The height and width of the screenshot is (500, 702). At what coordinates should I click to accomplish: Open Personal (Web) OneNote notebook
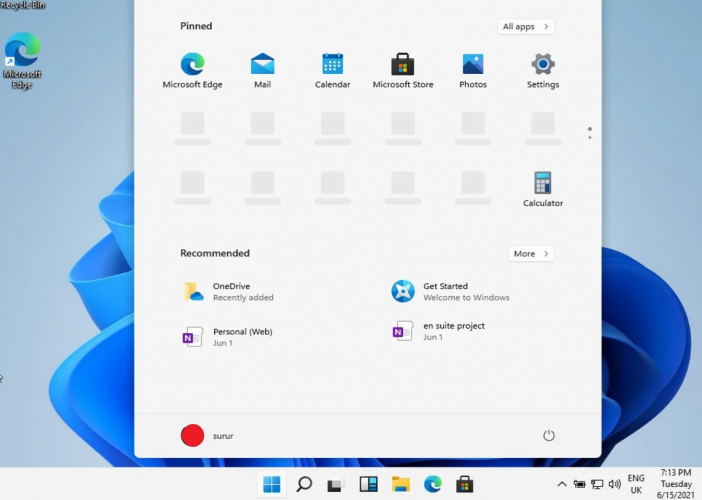coord(227,337)
